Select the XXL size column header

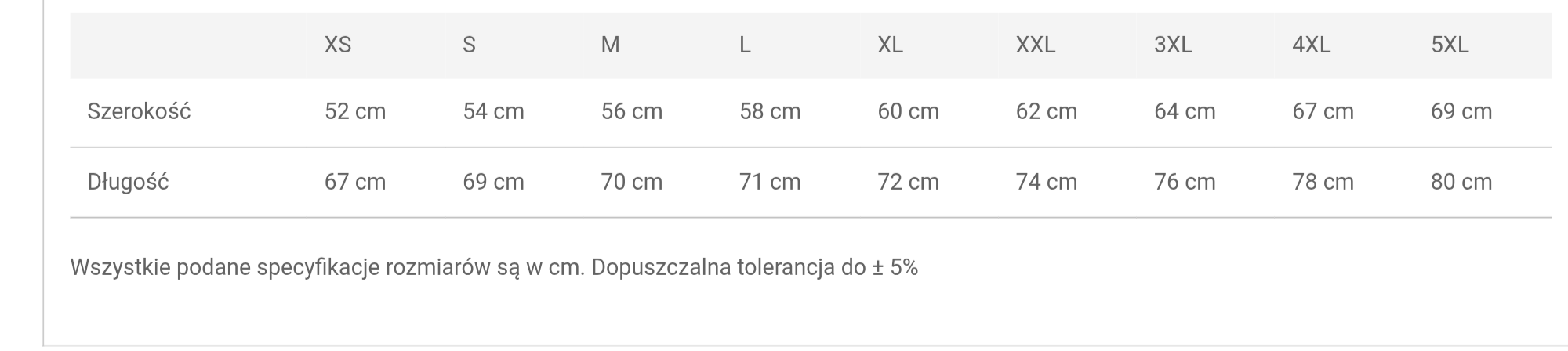pyautogui.click(x=1035, y=45)
